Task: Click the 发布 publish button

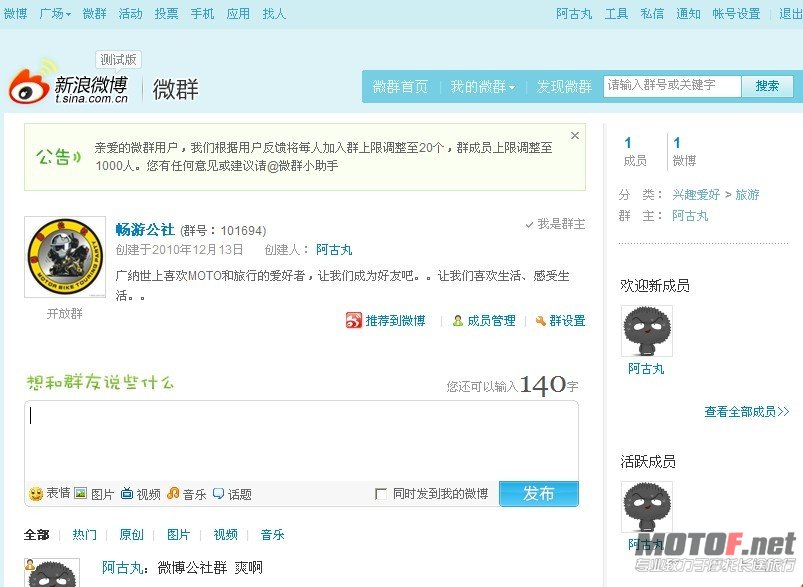Action: coord(539,494)
